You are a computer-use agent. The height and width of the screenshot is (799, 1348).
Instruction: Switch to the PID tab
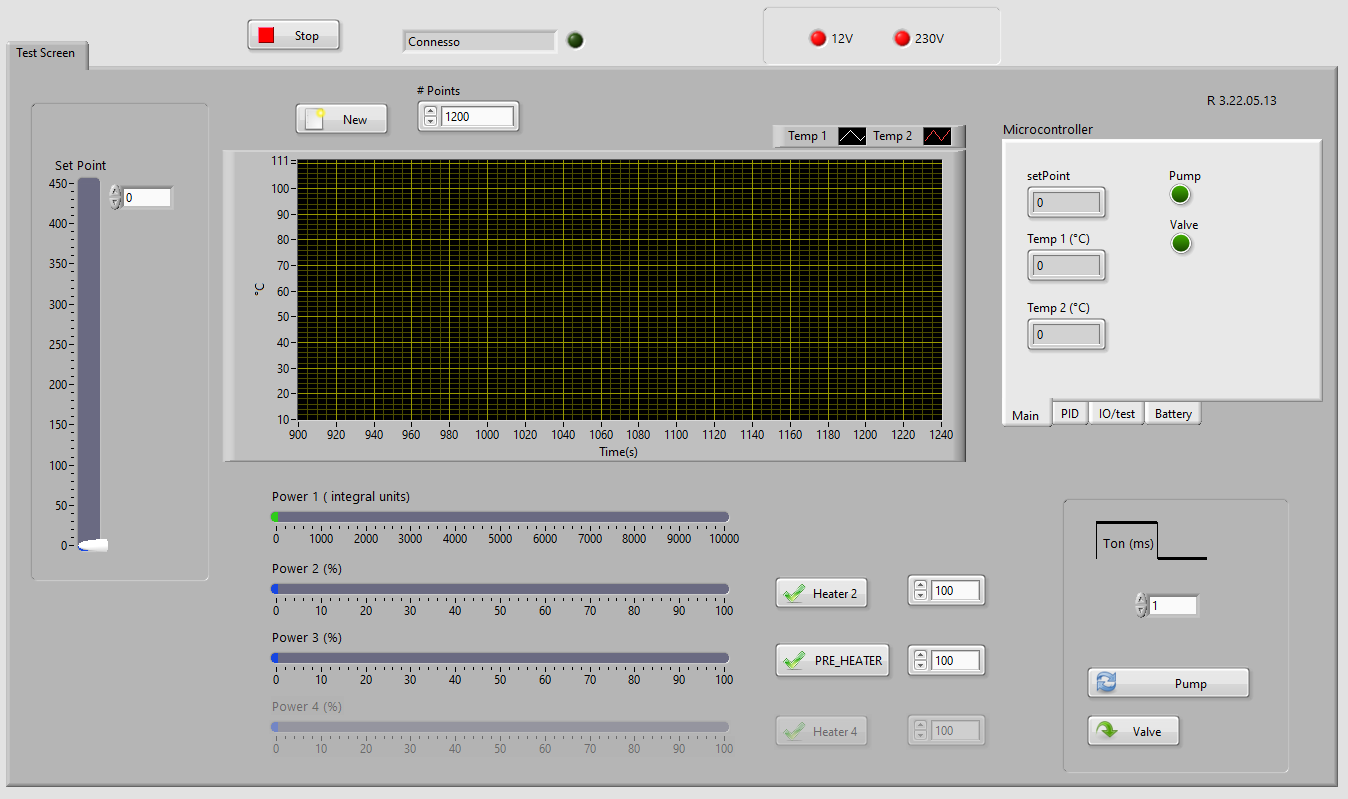pyautogui.click(x=1069, y=414)
